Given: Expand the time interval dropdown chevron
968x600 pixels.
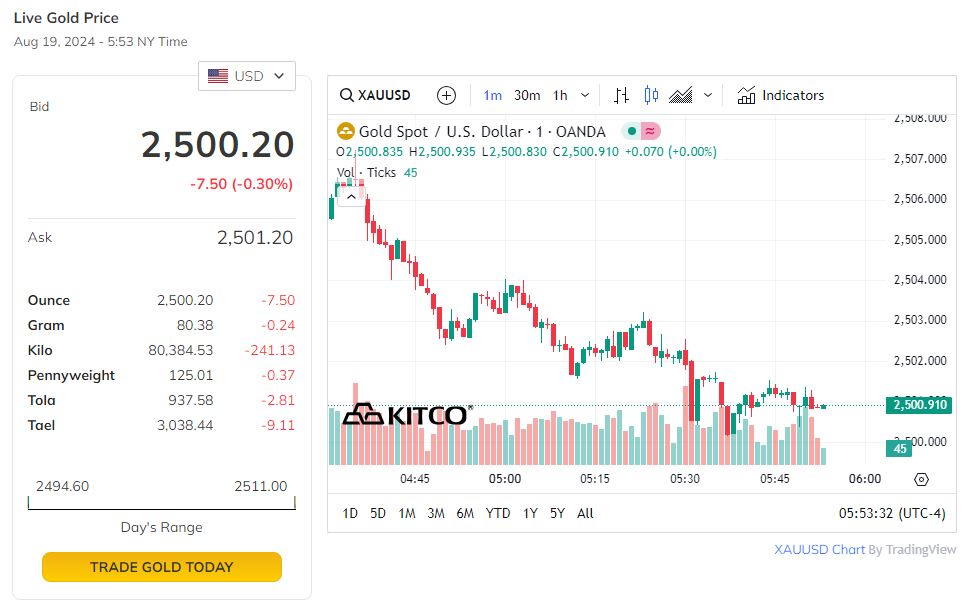Looking at the screenshot, I should coord(585,95).
